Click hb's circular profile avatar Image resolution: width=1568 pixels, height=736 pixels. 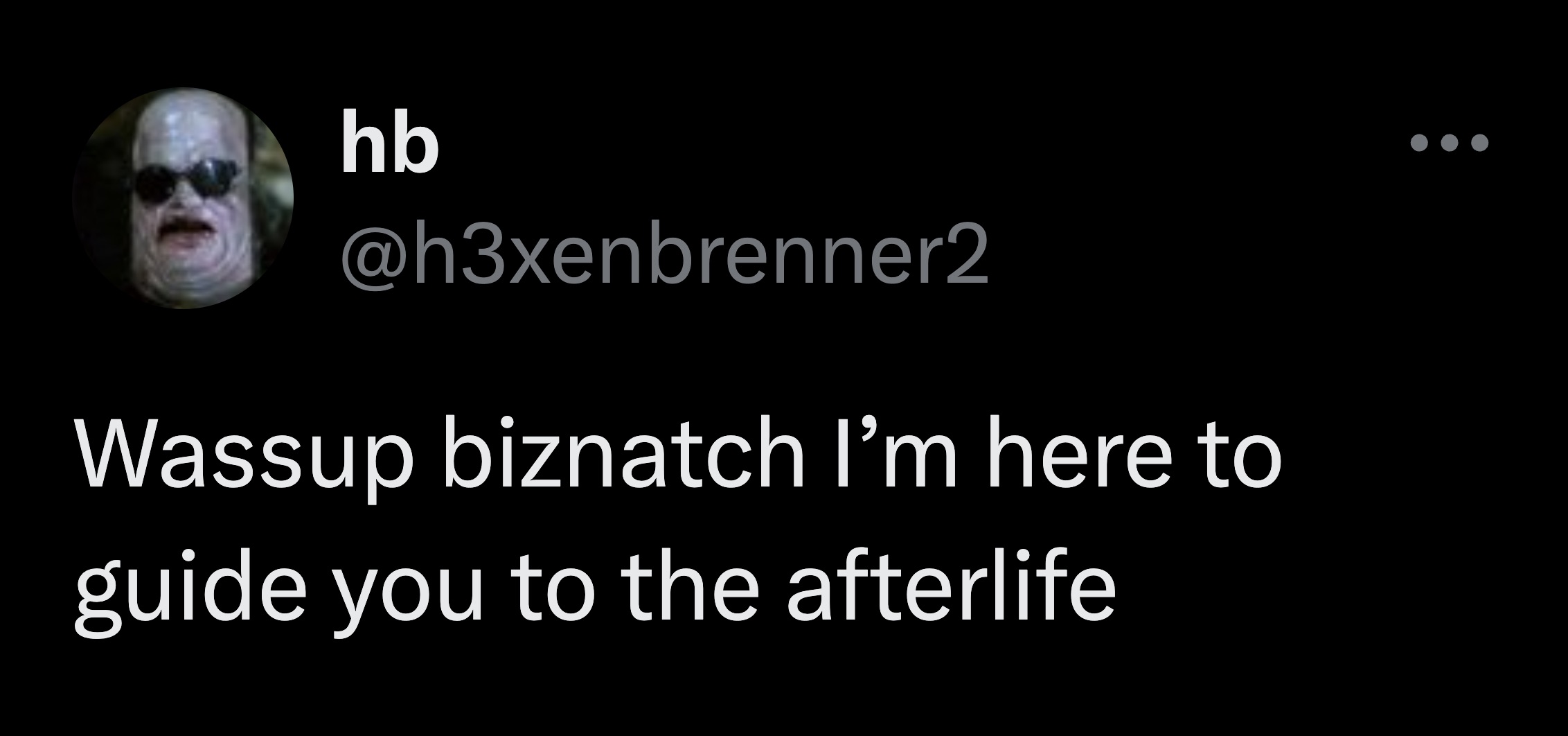[183, 198]
